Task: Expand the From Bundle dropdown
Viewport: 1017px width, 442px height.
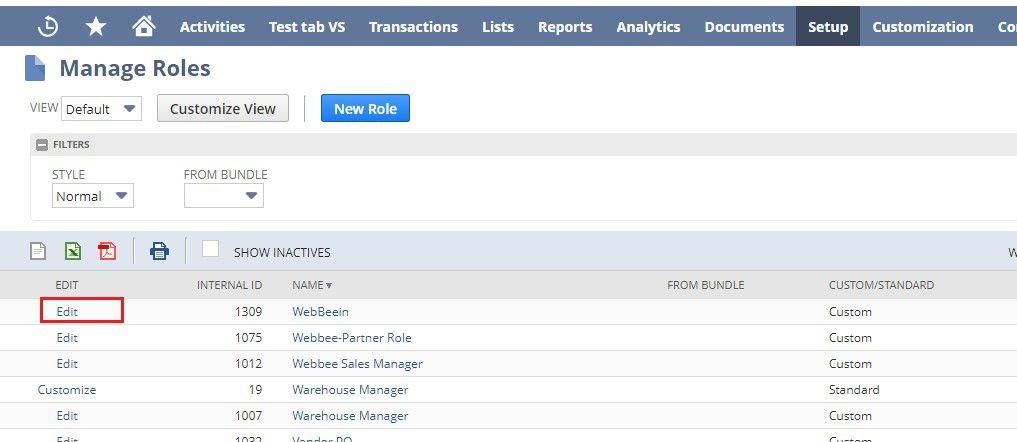Action: [224, 196]
